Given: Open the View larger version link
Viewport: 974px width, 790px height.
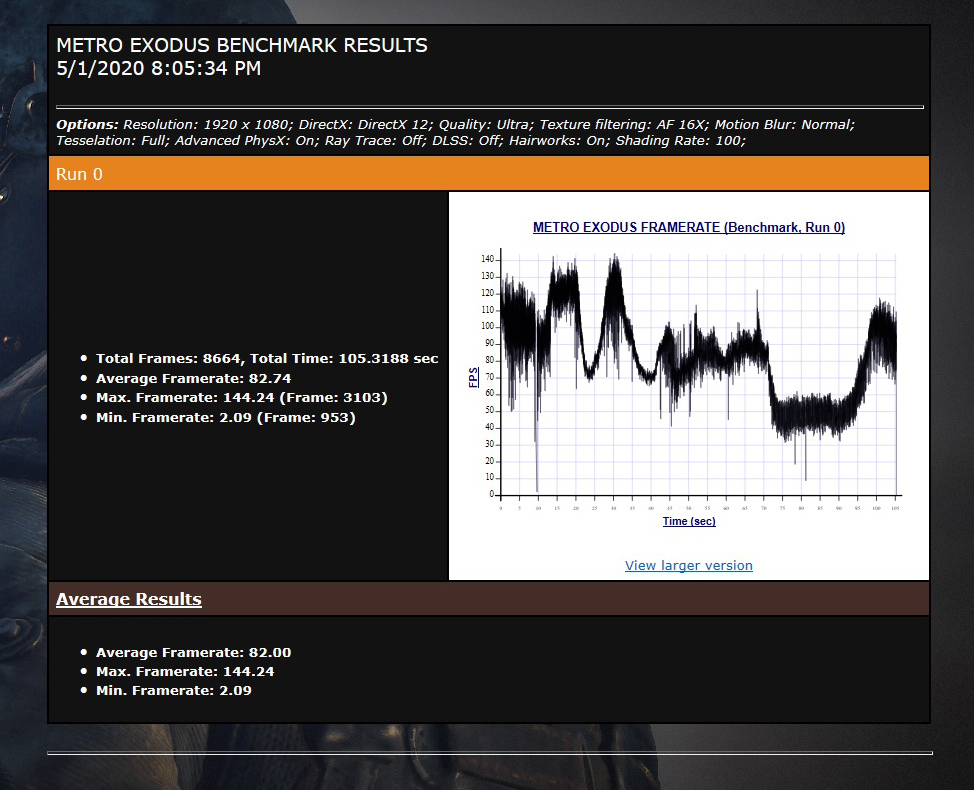Looking at the screenshot, I should (x=688, y=565).
